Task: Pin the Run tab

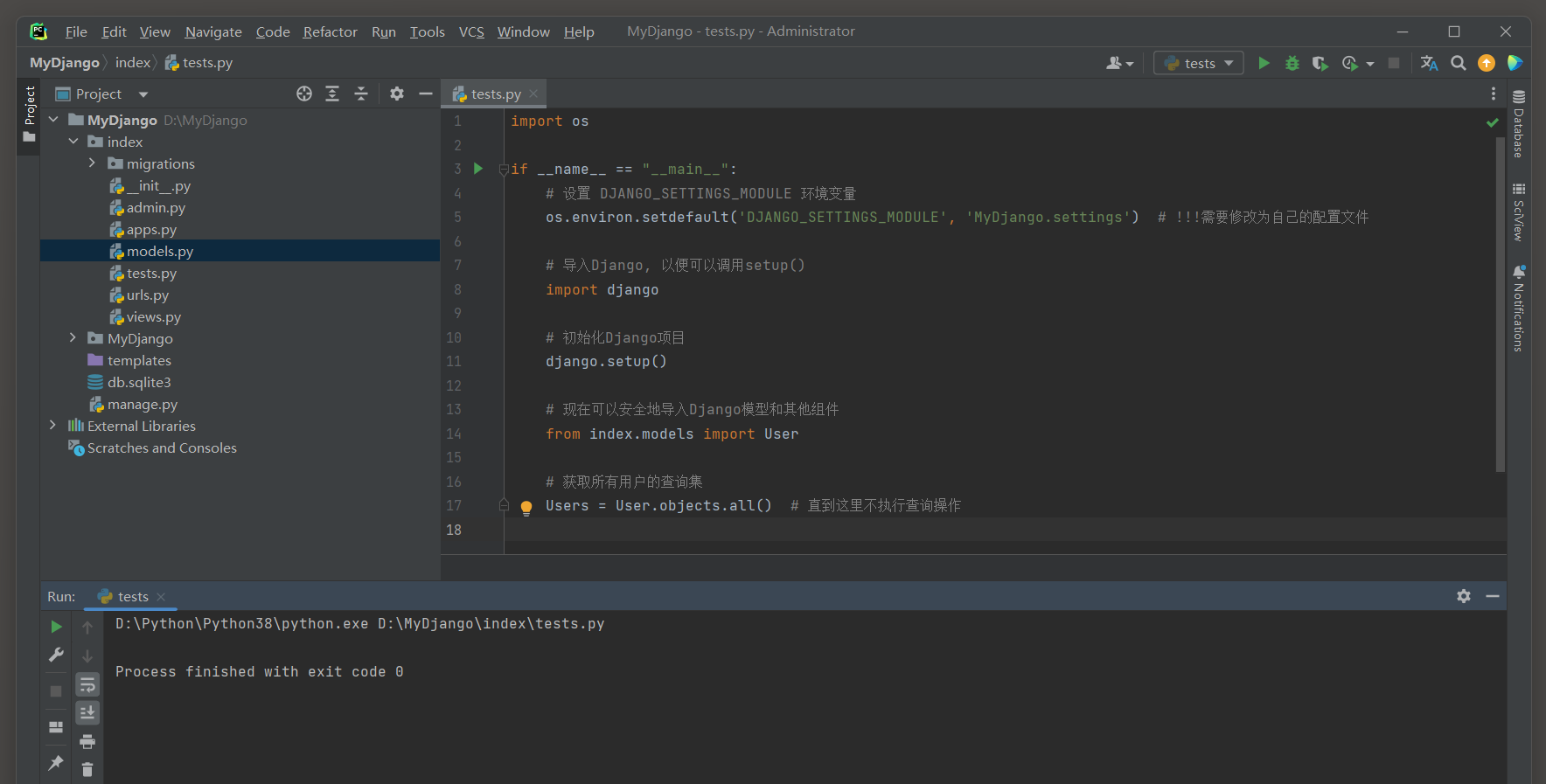Action: coord(56,763)
